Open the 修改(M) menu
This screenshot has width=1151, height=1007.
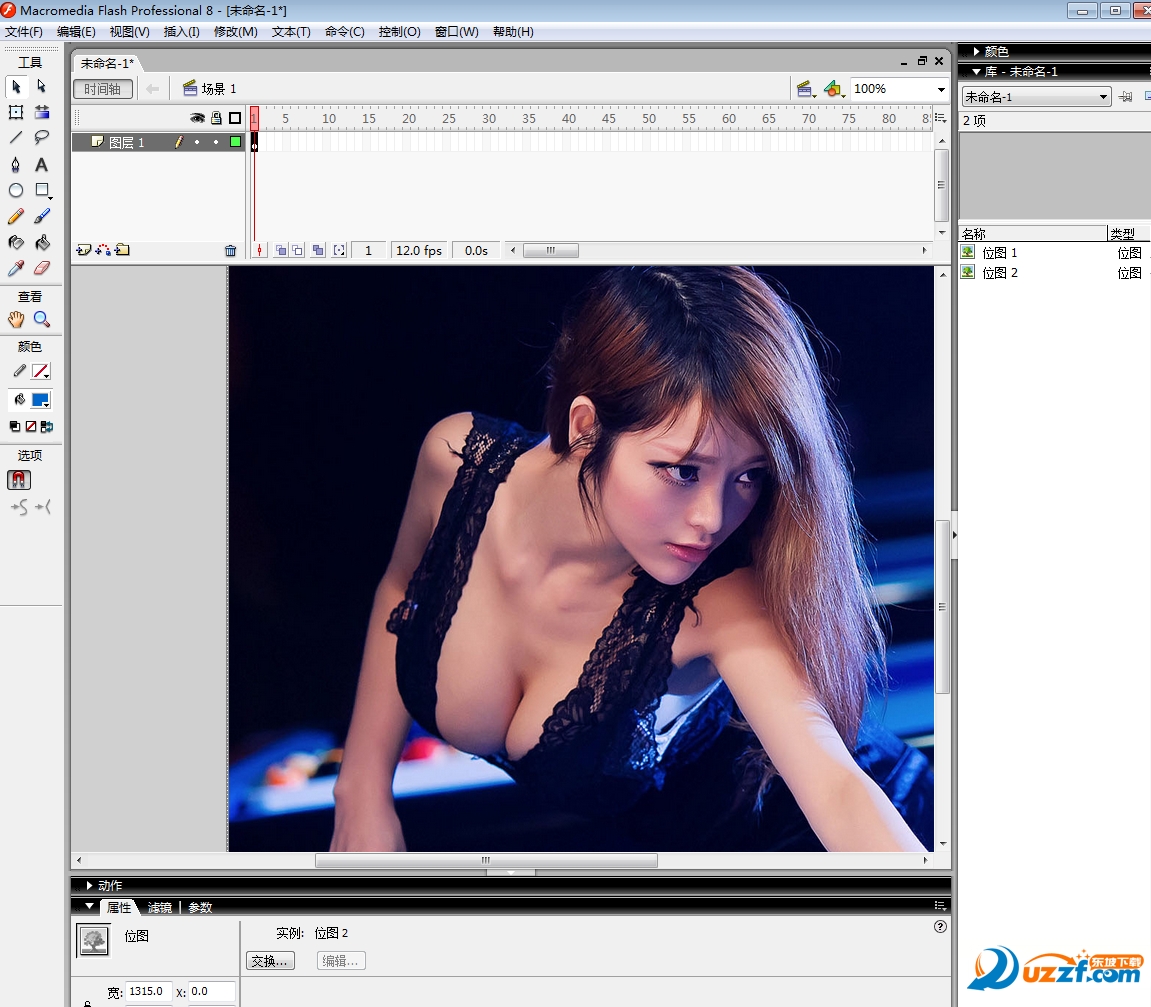click(x=235, y=32)
